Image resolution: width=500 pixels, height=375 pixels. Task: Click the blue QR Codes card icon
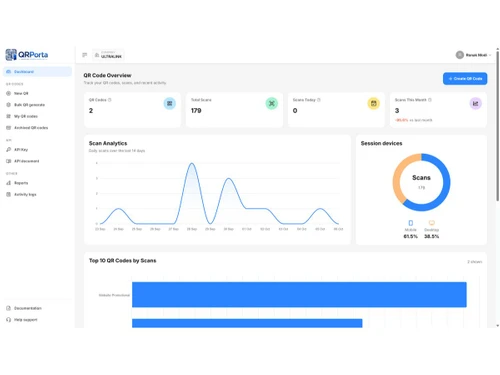(x=170, y=104)
